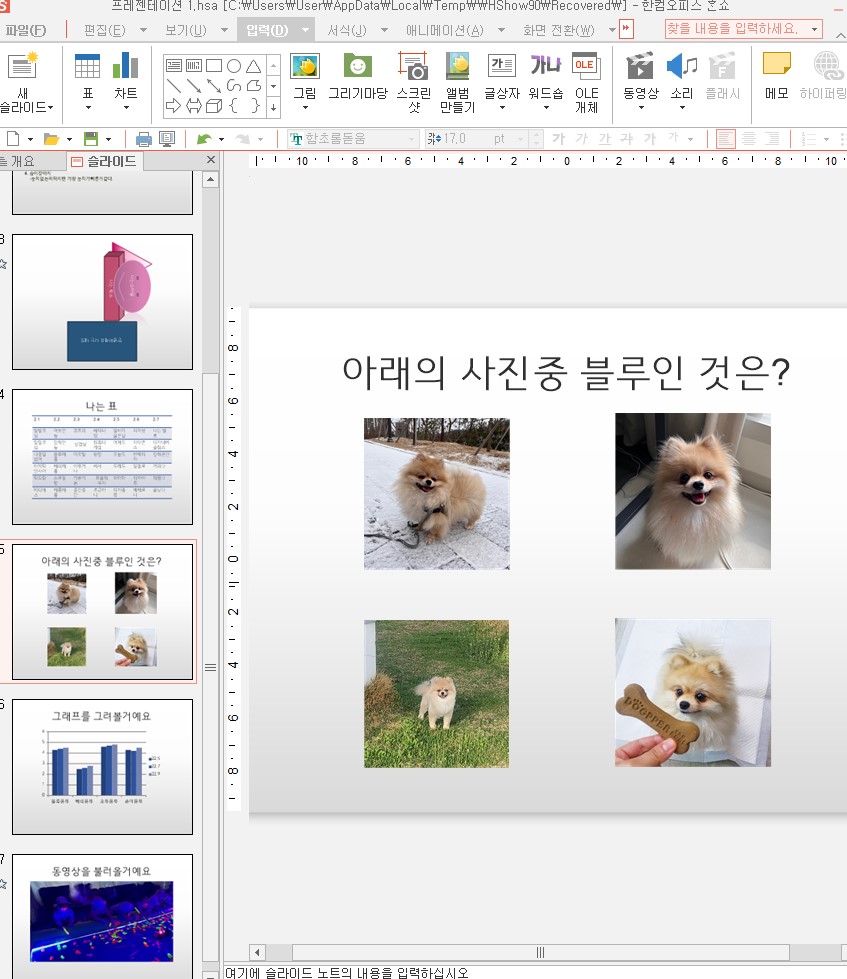Open the font name combo box
Screen dimensions: 847x979
click(353, 139)
